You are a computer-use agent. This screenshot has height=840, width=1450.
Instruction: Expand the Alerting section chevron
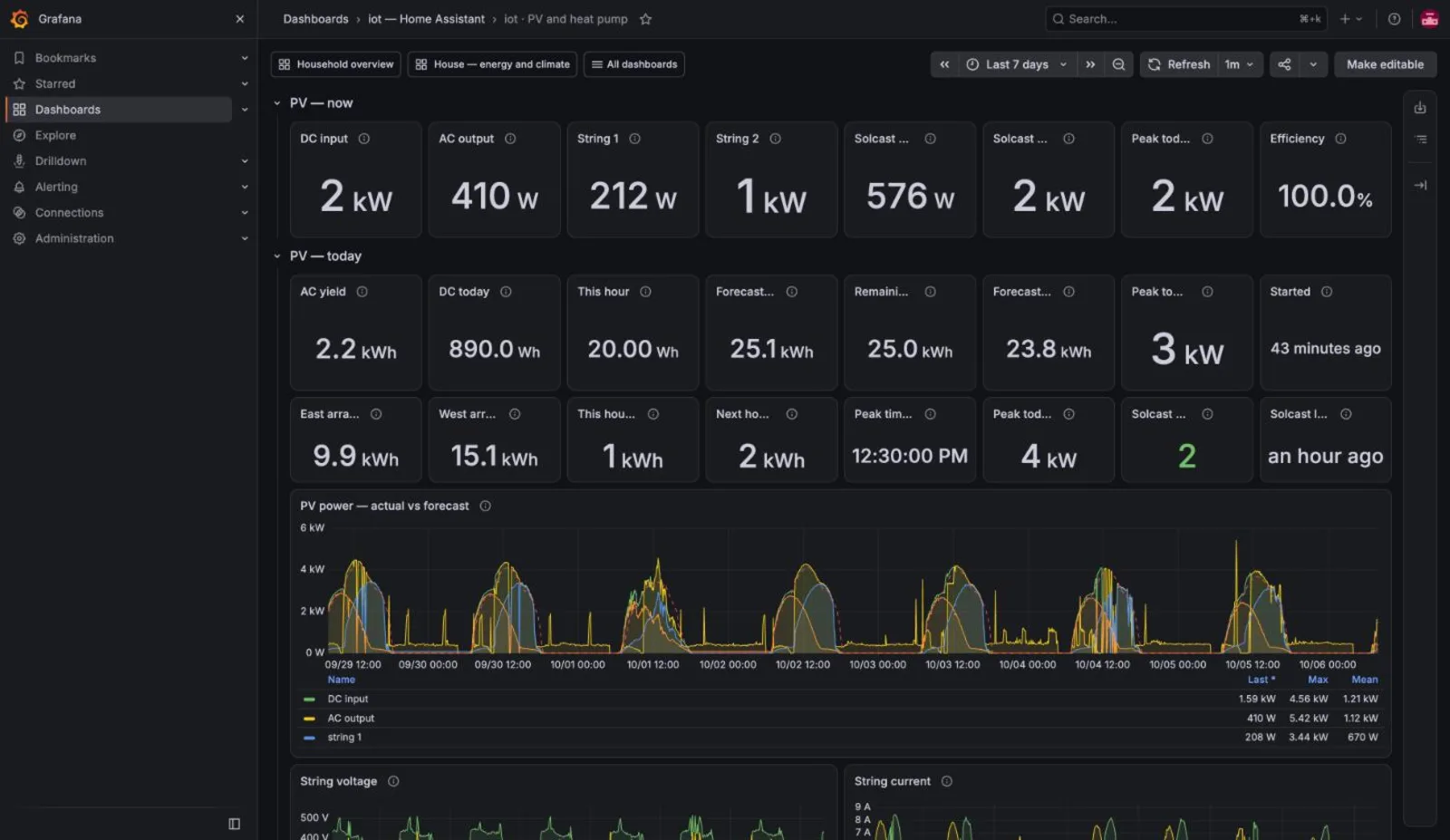(245, 187)
